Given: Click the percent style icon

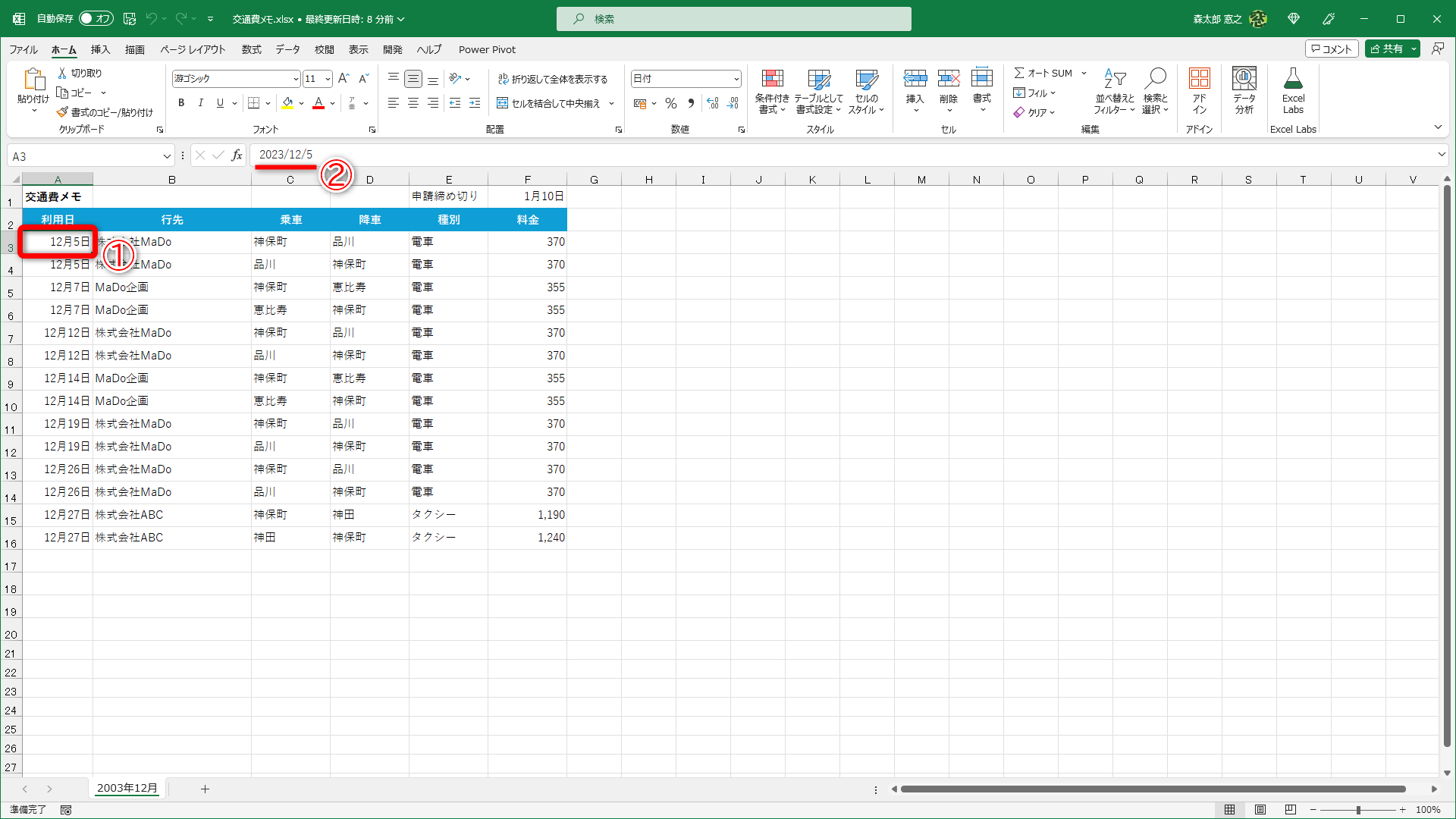Looking at the screenshot, I should click(x=670, y=103).
